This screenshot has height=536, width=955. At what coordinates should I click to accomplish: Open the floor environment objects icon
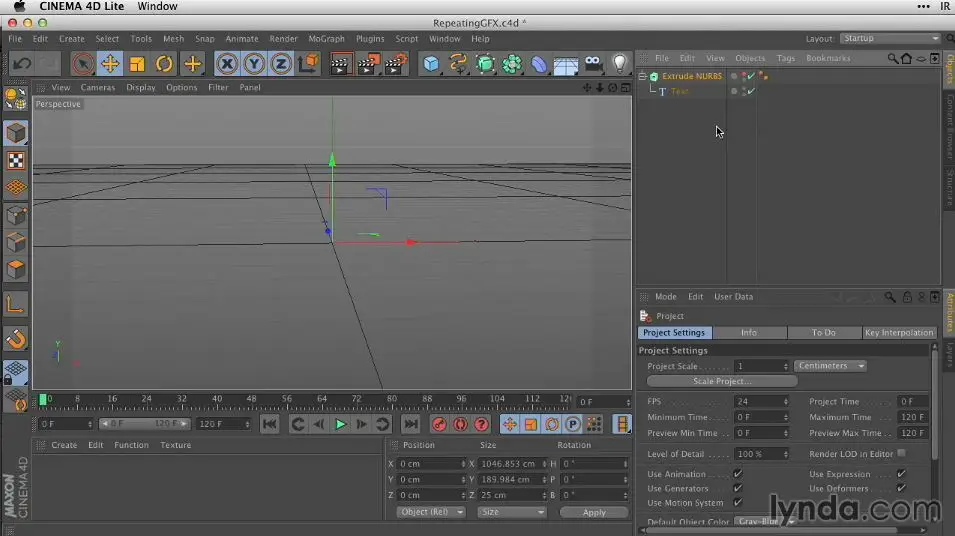(x=566, y=64)
